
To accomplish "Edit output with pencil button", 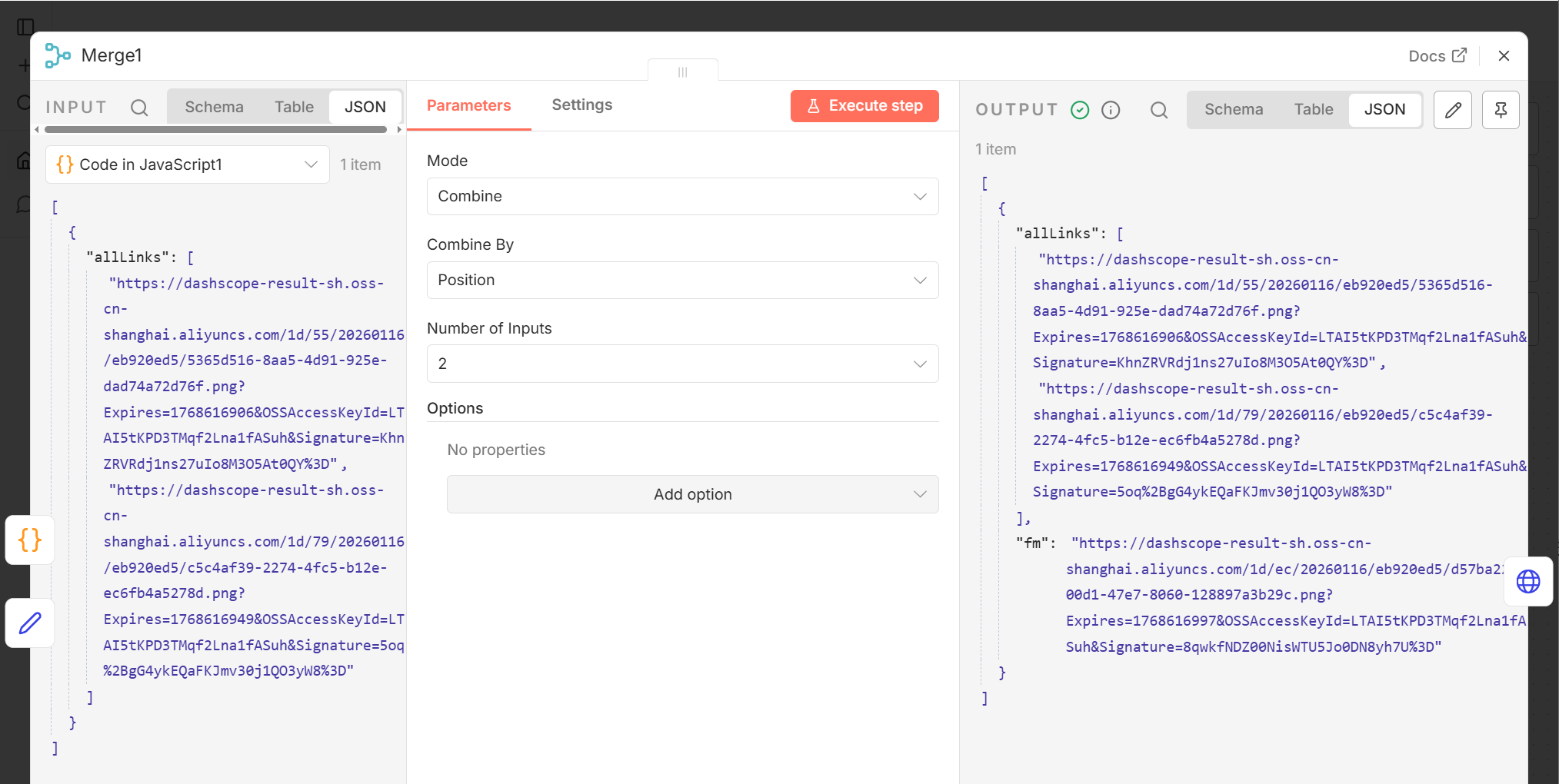I will (x=1453, y=110).
